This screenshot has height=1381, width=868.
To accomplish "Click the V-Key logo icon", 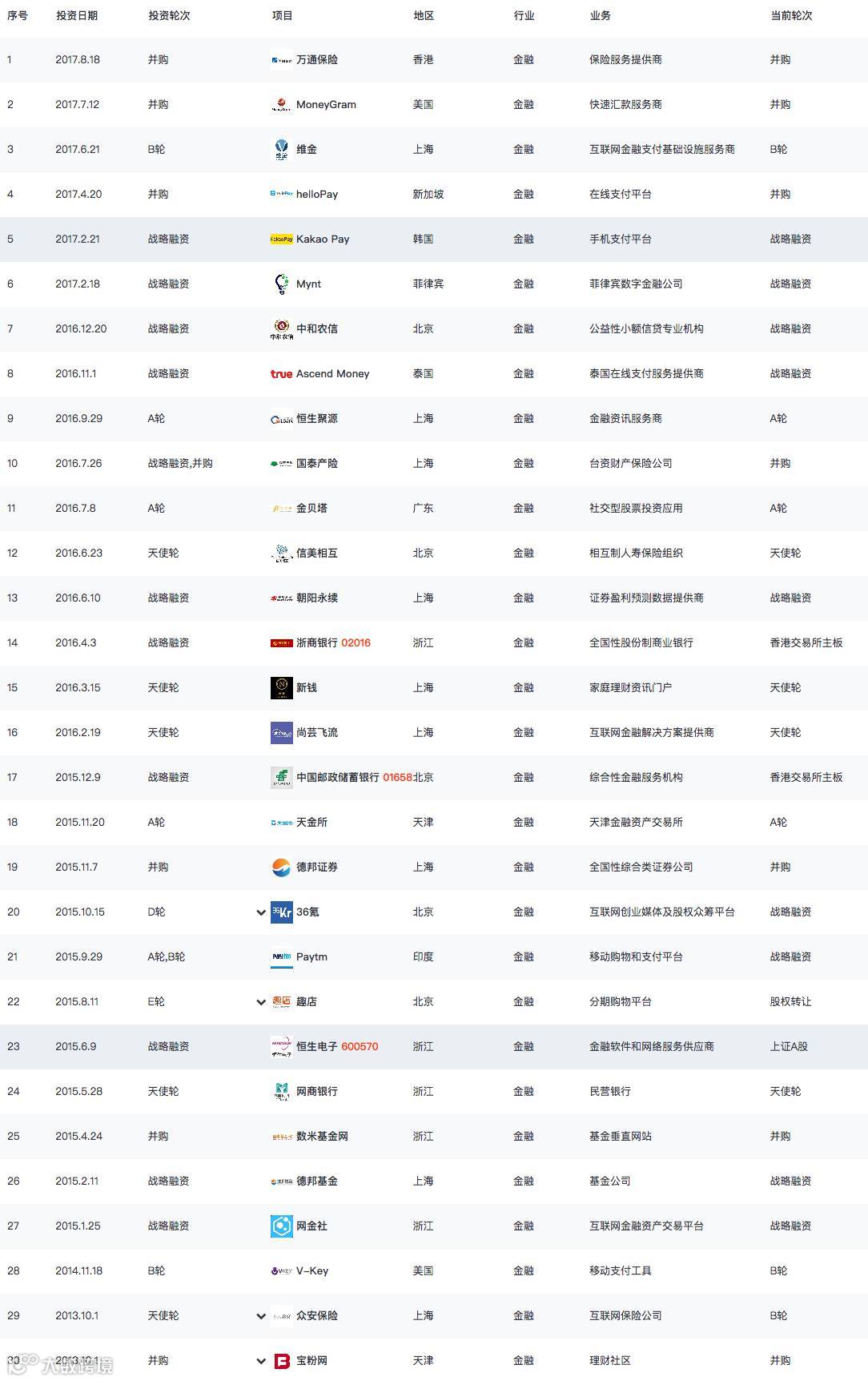I will click(x=281, y=1271).
